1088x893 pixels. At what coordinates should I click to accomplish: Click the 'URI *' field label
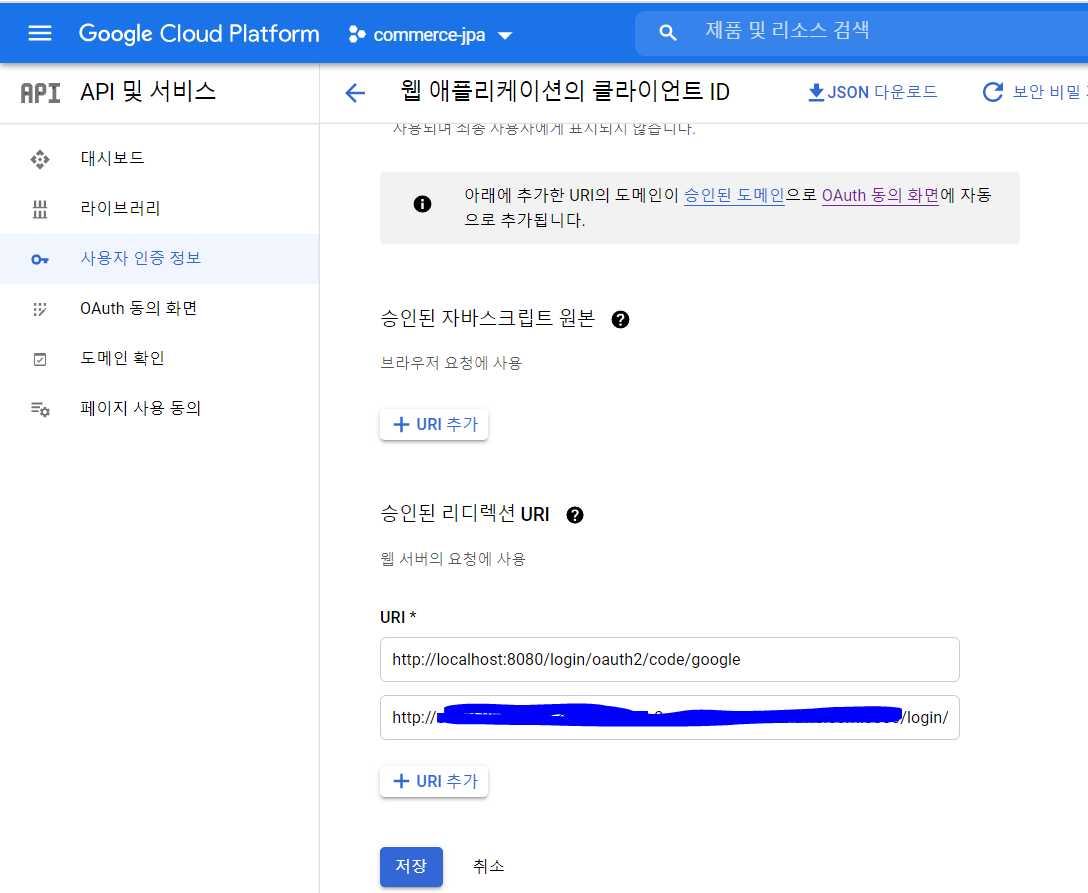pyautogui.click(x=398, y=617)
